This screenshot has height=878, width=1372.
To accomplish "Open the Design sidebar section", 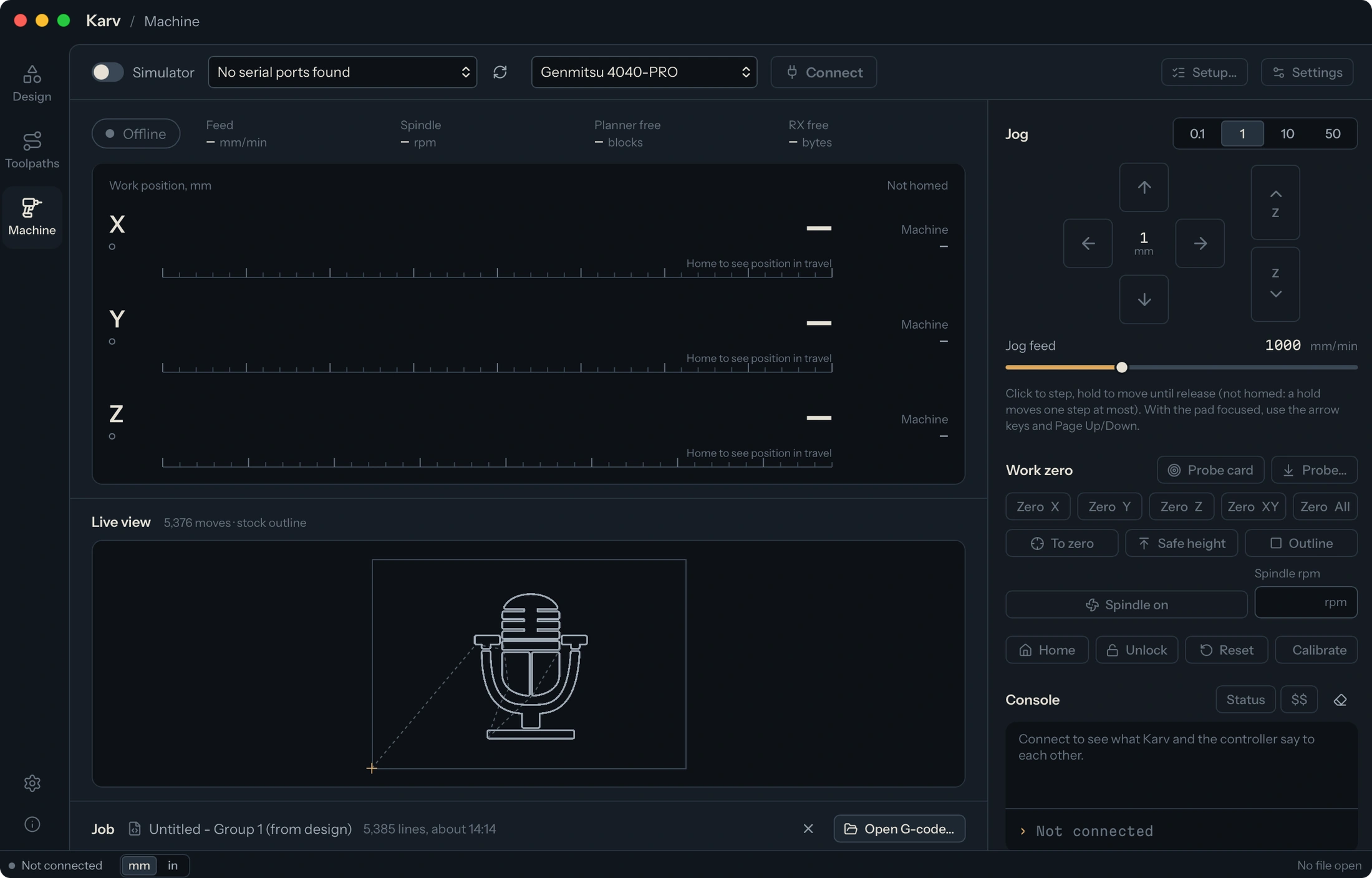I will tap(32, 84).
